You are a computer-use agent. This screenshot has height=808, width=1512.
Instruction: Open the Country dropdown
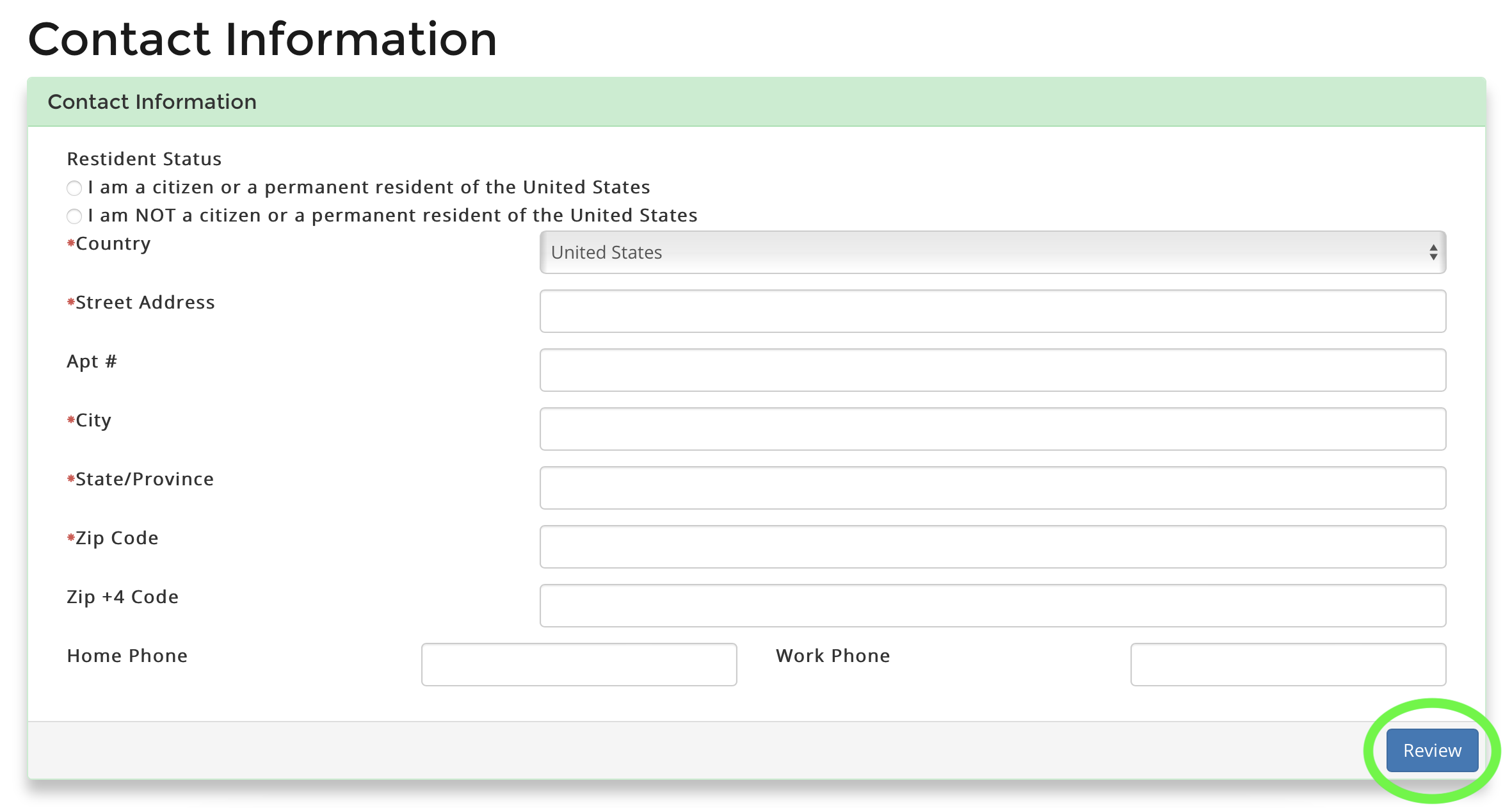[992, 252]
